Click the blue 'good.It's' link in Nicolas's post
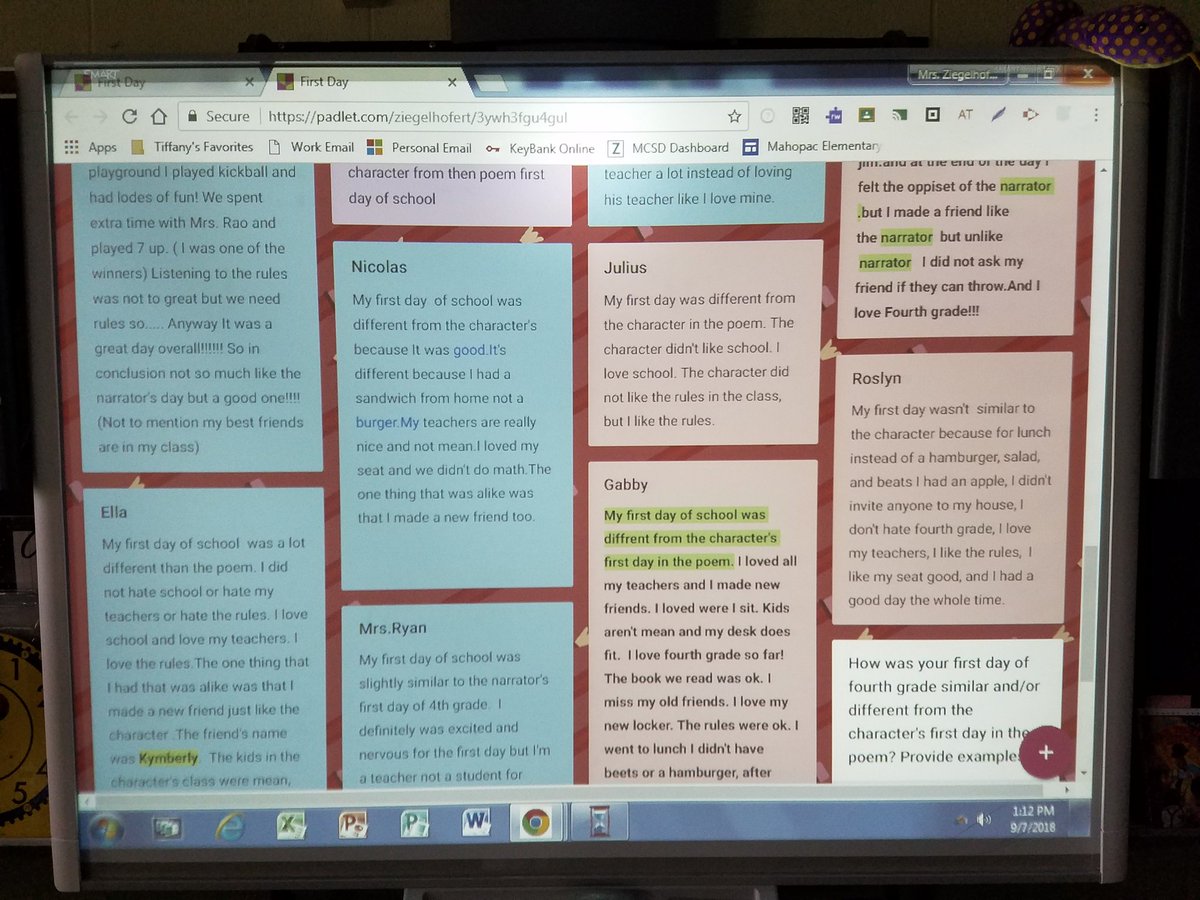This screenshot has height=900, width=1200. coord(480,350)
